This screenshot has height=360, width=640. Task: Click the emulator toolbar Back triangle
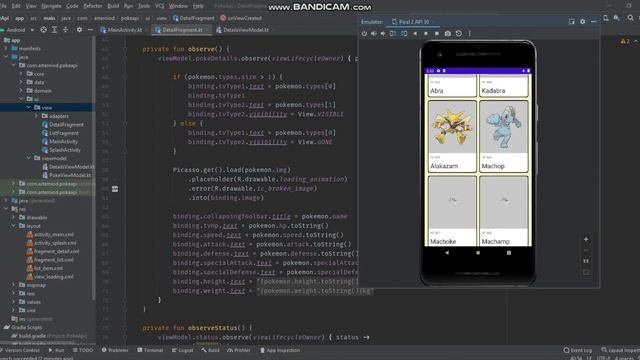coord(415,33)
